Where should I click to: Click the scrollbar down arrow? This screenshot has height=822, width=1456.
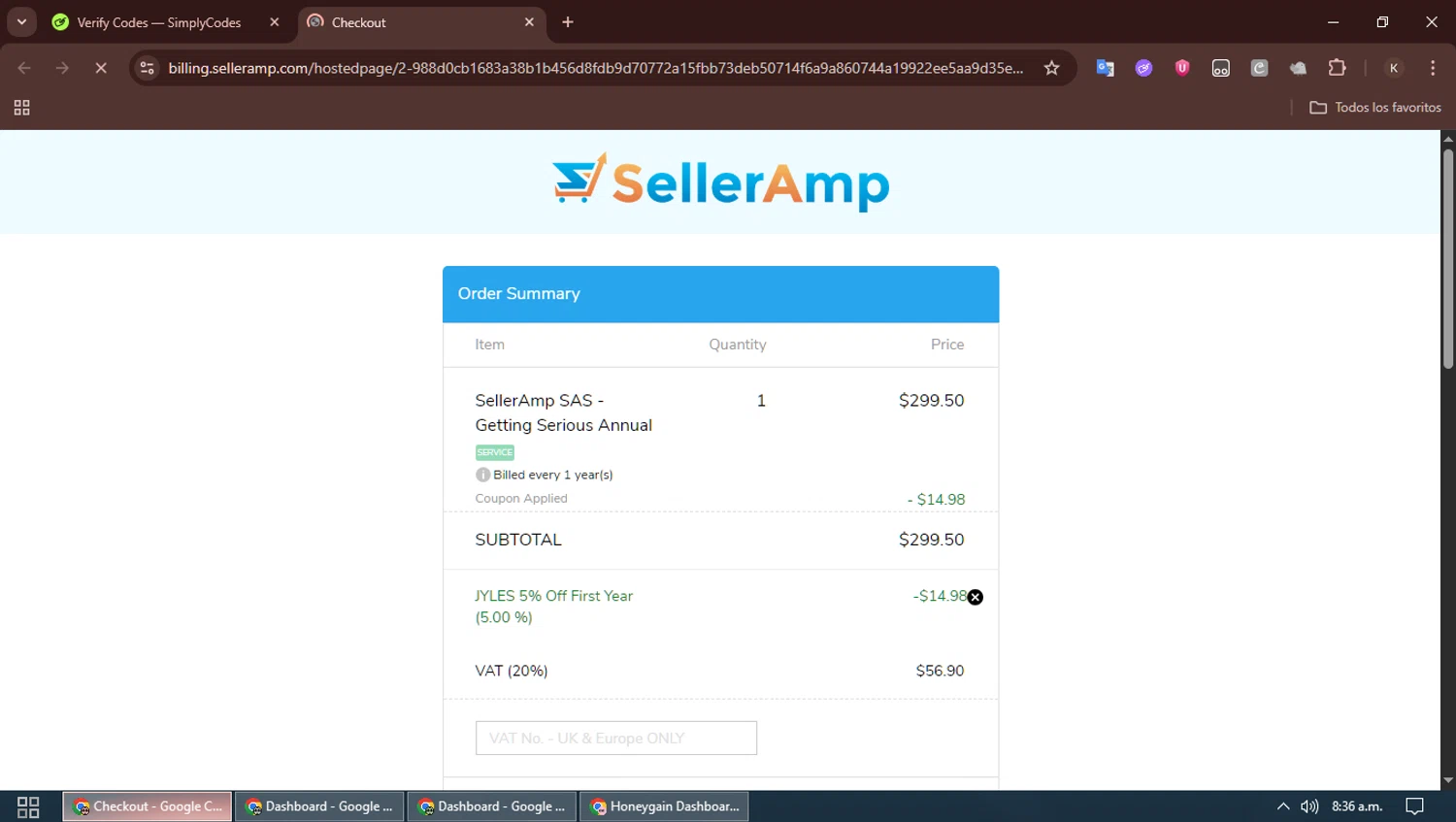(1448, 780)
